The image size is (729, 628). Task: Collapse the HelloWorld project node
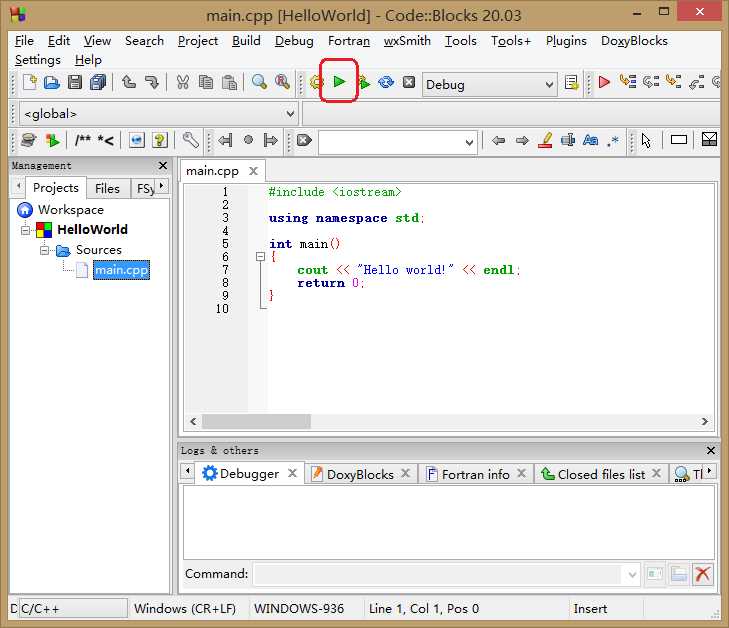pos(26,230)
